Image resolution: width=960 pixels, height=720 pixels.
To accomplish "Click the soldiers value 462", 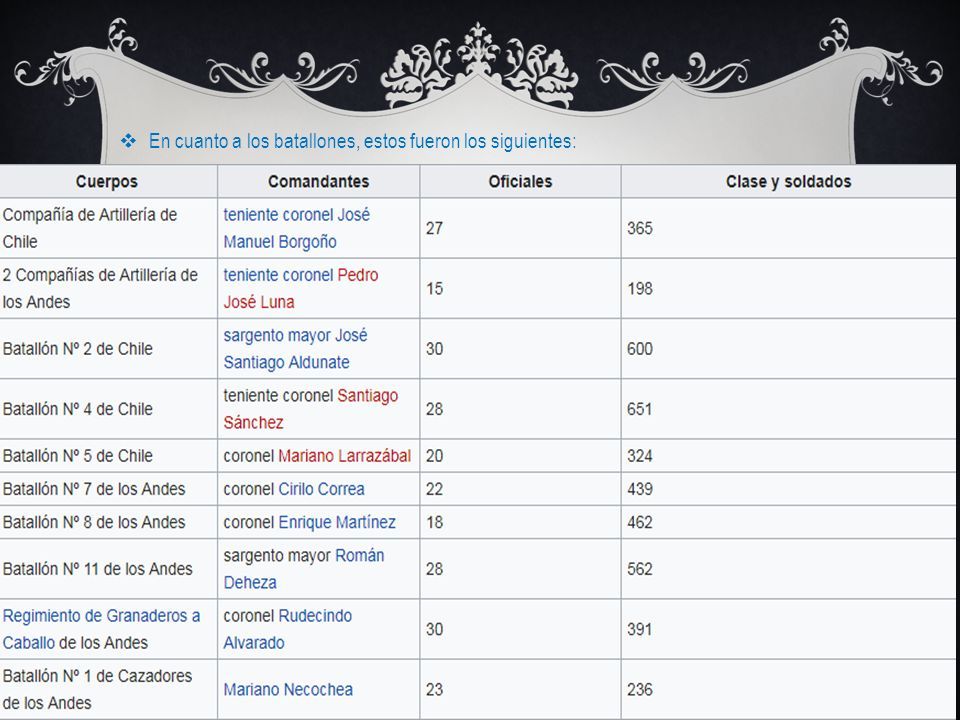I will [640, 522].
